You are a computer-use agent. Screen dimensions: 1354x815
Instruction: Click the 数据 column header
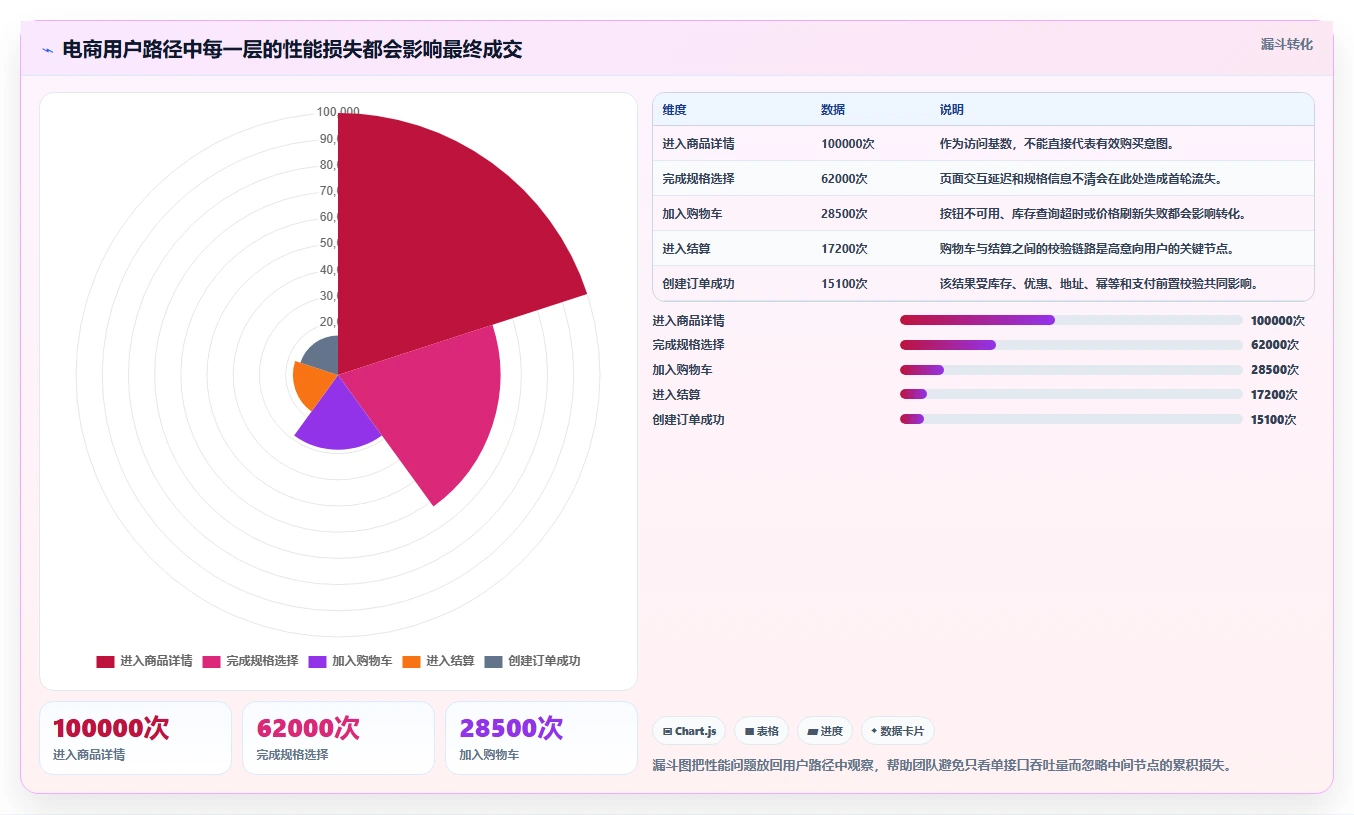[x=833, y=110]
